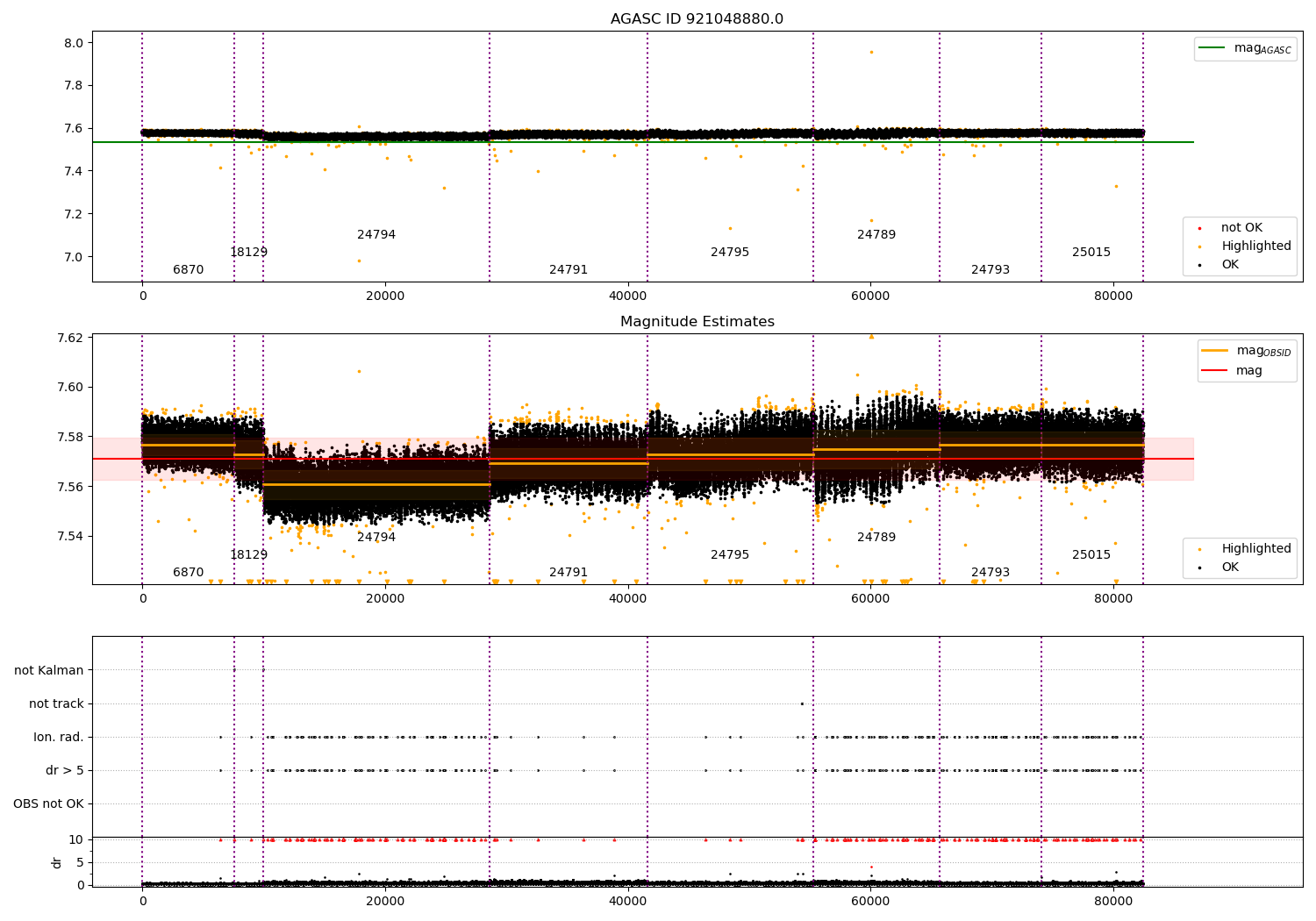The image size is (1316, 921).
Task: Click the 10 tick on the dr axis
Action: point(76,839)
